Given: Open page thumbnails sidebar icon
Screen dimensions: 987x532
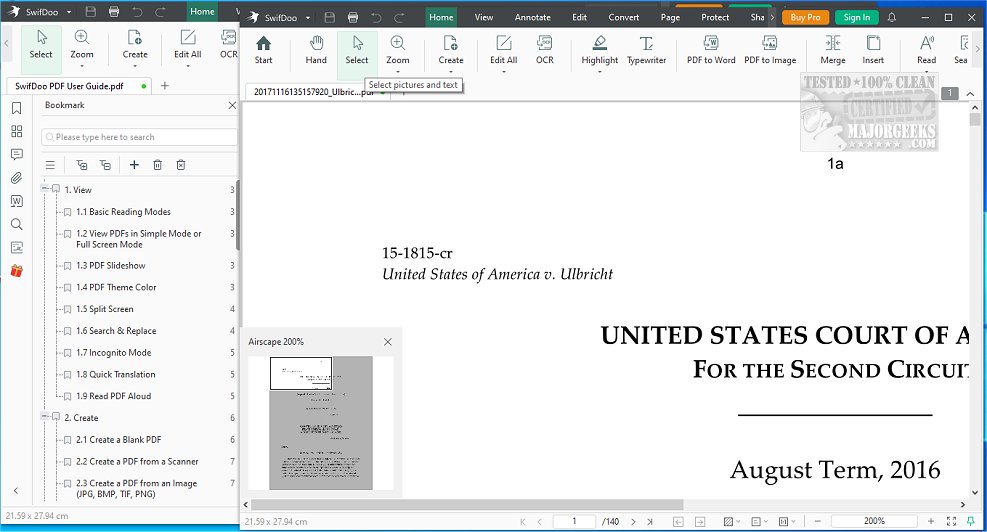Looking at the screenshot, I should tap(17, 131).
